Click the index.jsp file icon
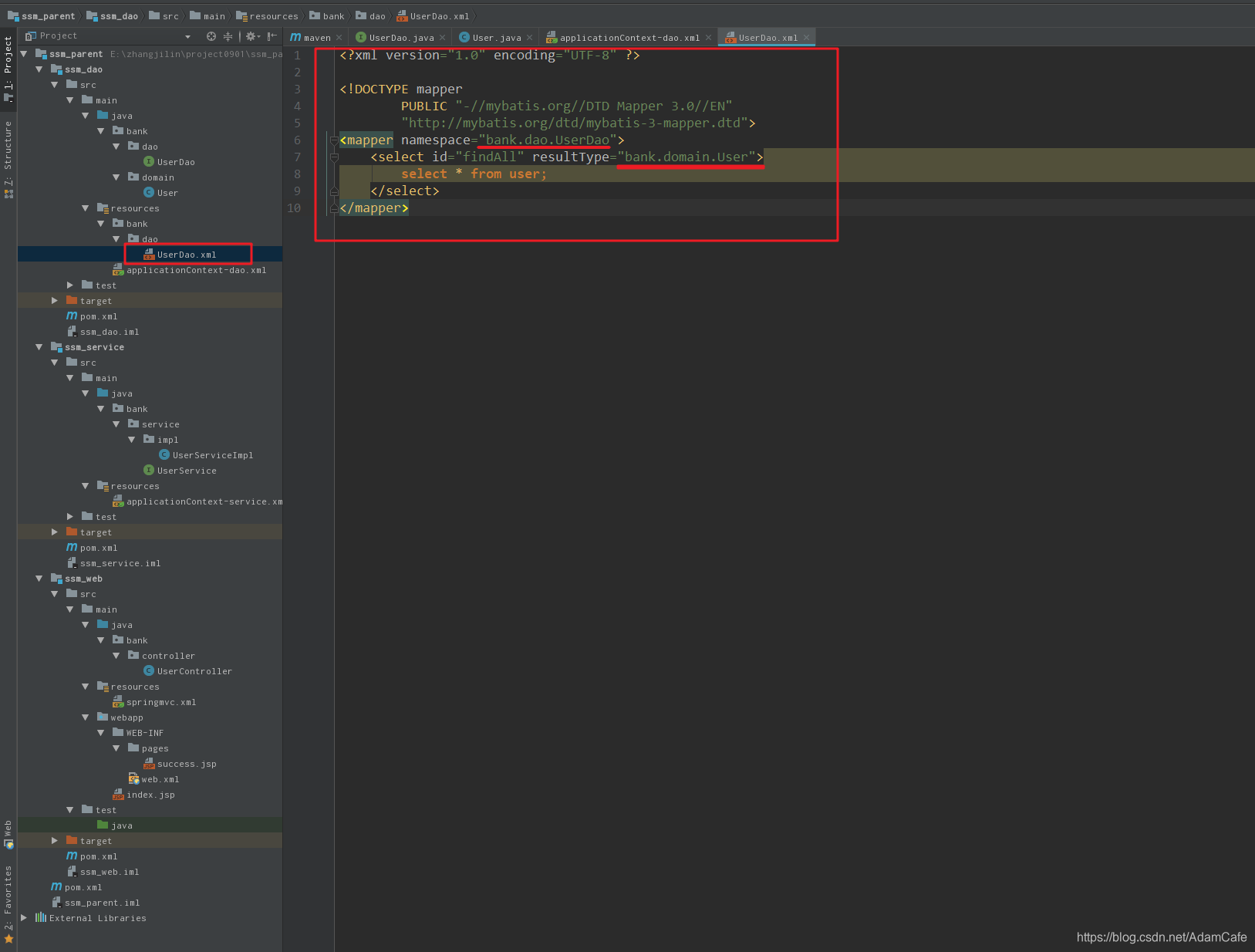This screenshot has width=1255, height=952. tap(118, 795)
